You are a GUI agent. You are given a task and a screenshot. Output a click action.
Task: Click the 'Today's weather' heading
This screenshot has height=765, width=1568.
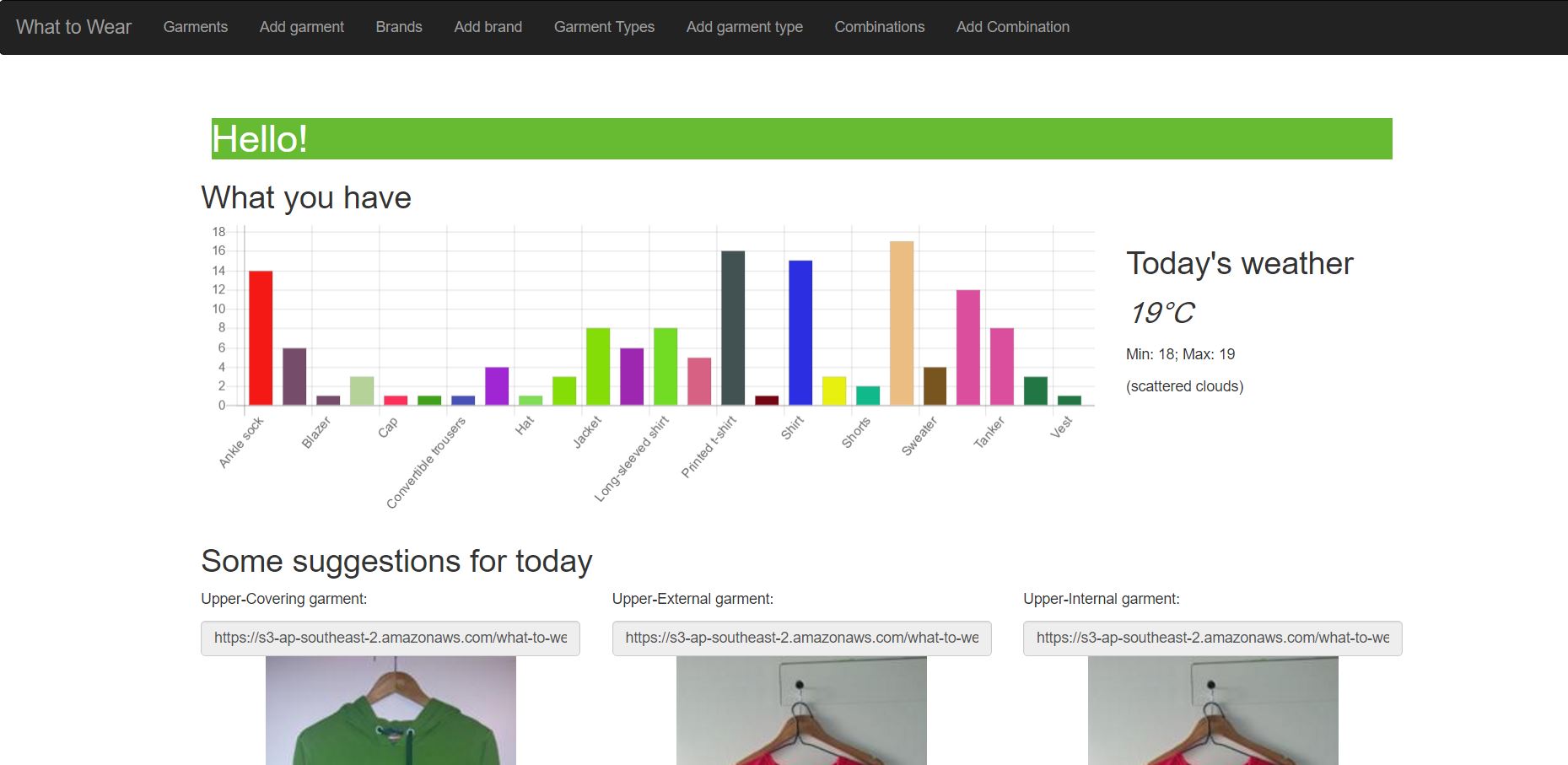(1239, 264)
